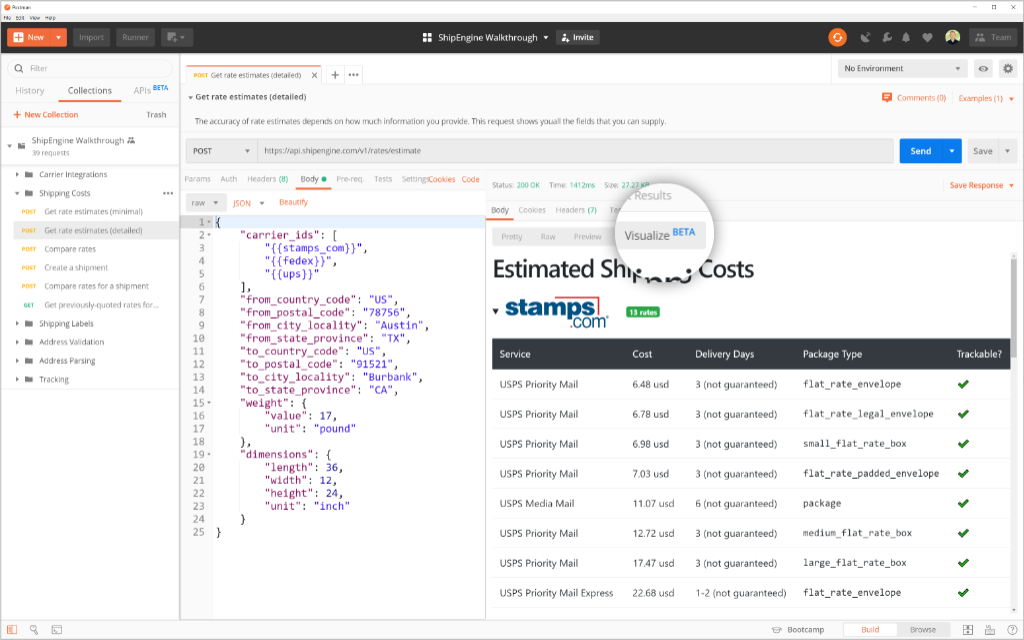Open the No Environment dropdown
This screenshot has width=1024, height=640.
tap(901, 69)
